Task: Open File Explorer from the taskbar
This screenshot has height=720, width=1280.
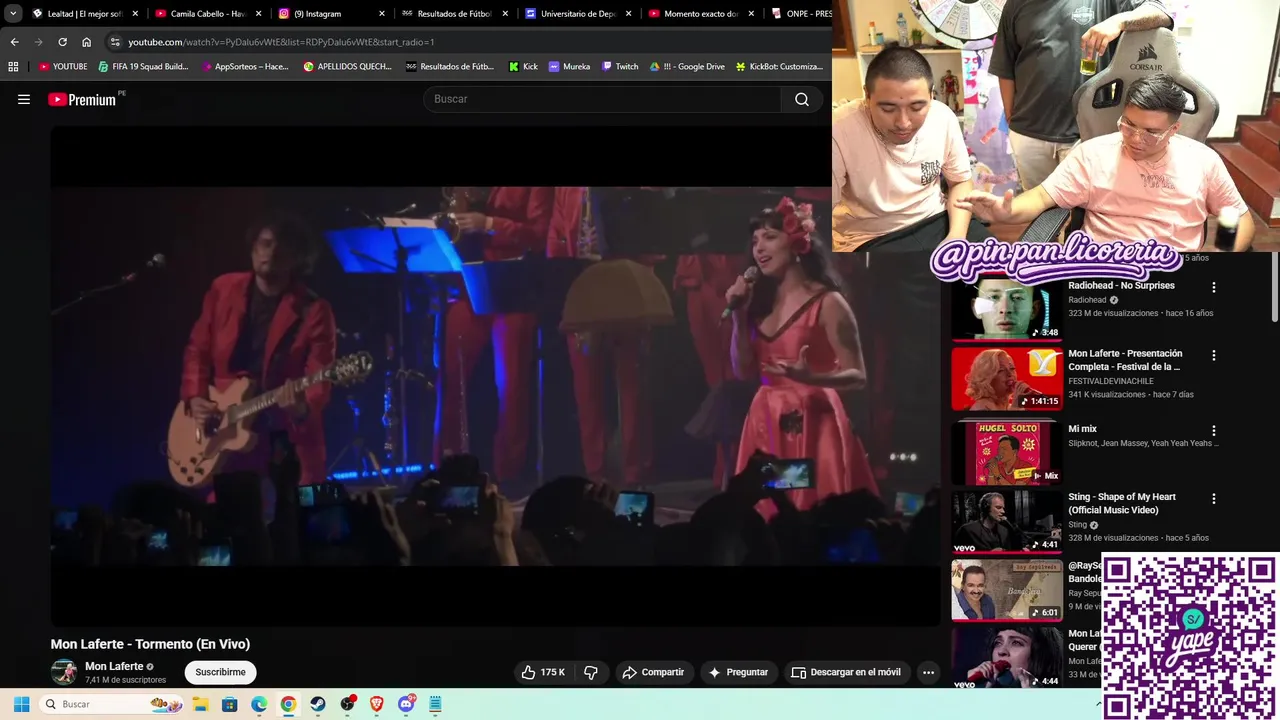Action: pyautogui.click(x=200, y=704)
